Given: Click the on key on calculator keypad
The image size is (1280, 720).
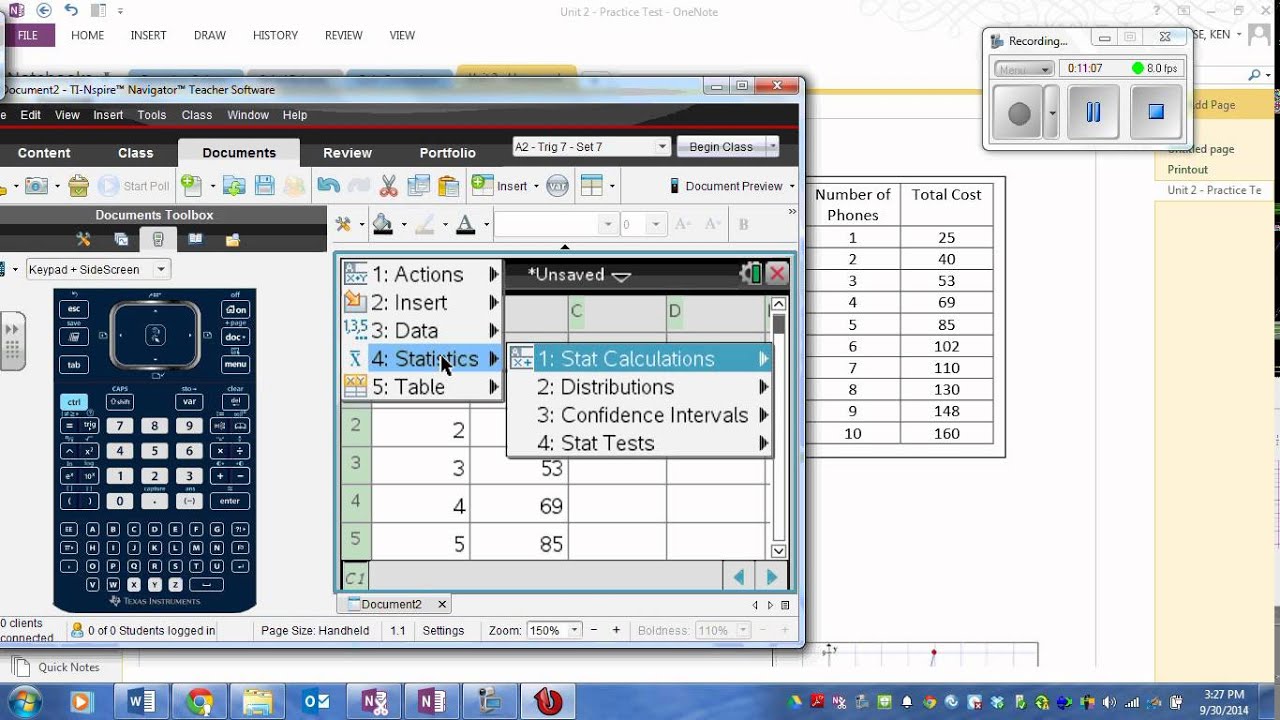Looking at the screenshot, I should [x=236, y=310].
